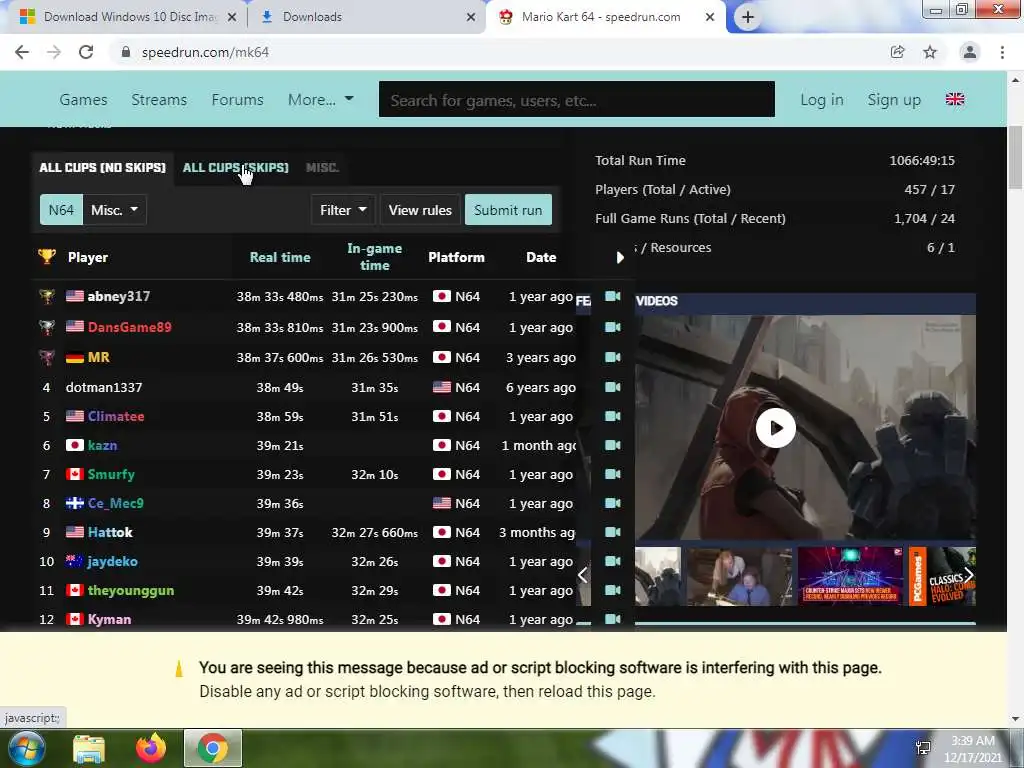
Task: Open dotman1337's run video icon
Action: (613, 387)
